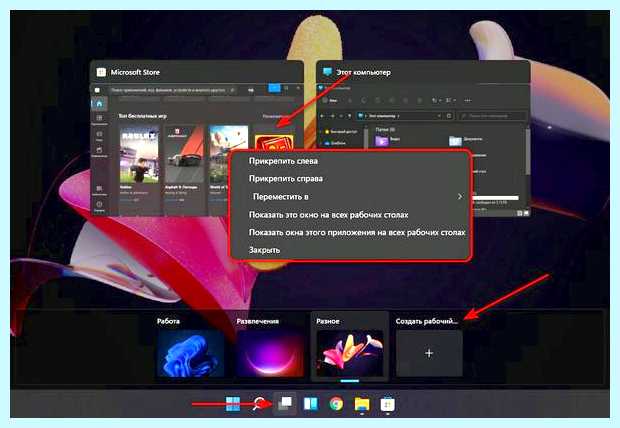Screen dimensions: 620x428
Task: Click the address bar dropdown arrow in Explorer
Action: pos(439,116)
